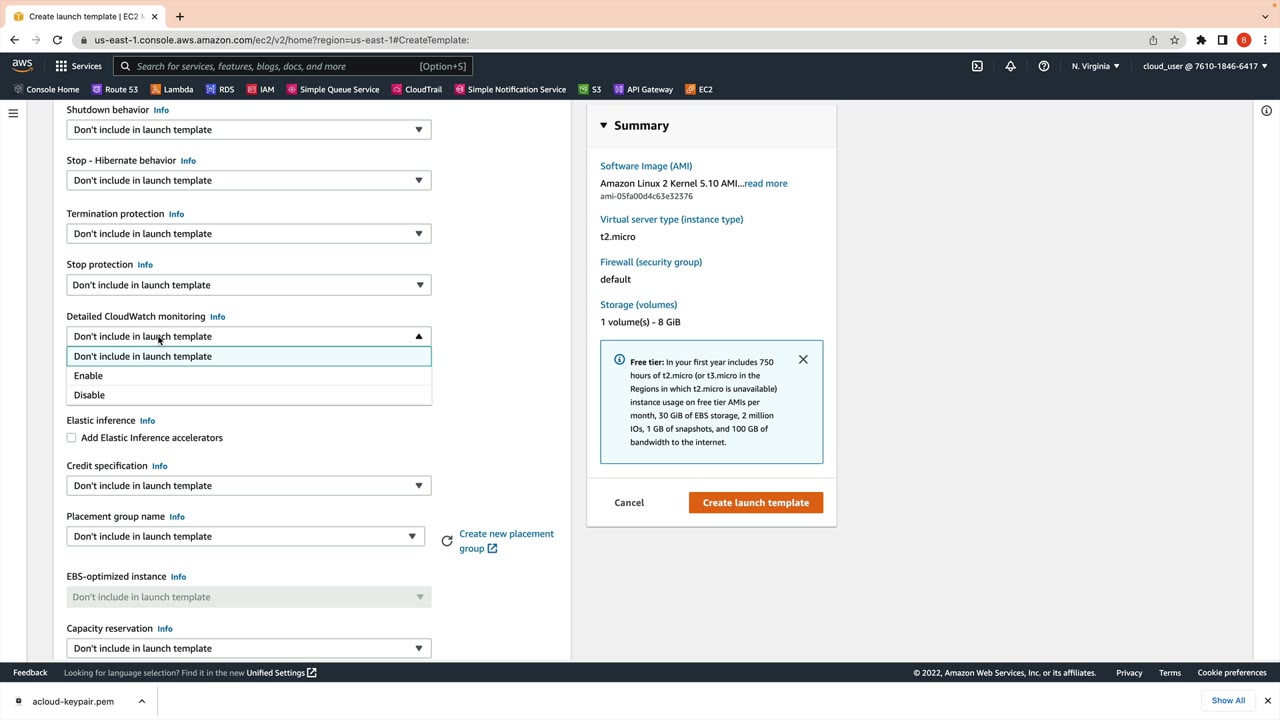Open the Shutdown behavior dropdown
The width and height of the screenshot is (1280, 720).
(249, 130)
